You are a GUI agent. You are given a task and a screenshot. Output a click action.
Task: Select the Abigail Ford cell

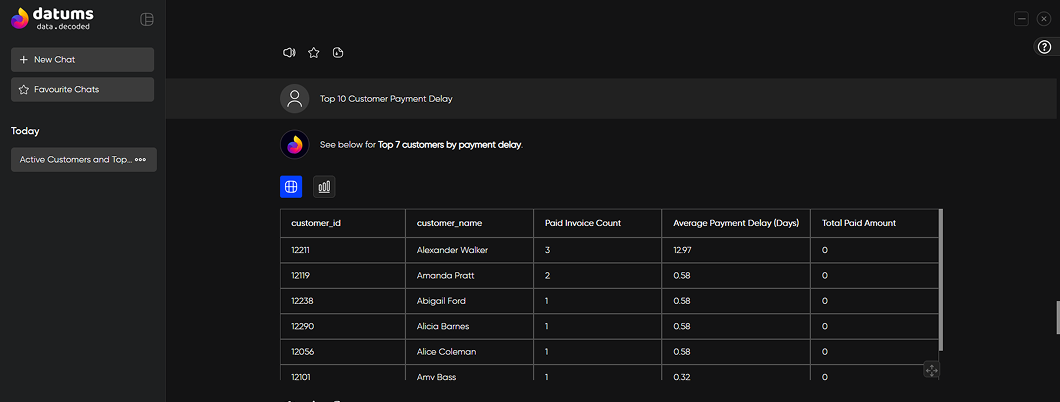pos(470,301)
